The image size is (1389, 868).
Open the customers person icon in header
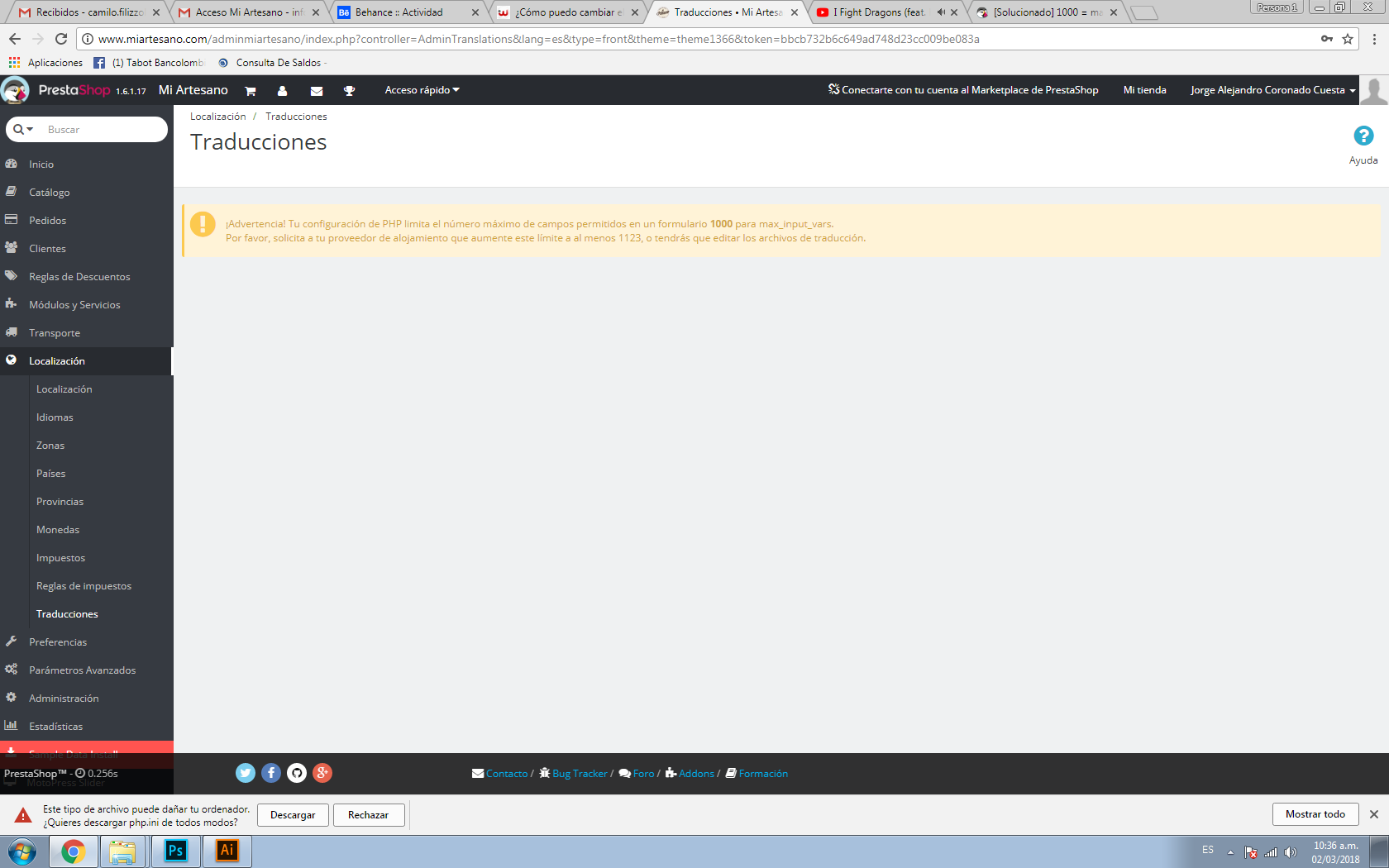[283, 91]
